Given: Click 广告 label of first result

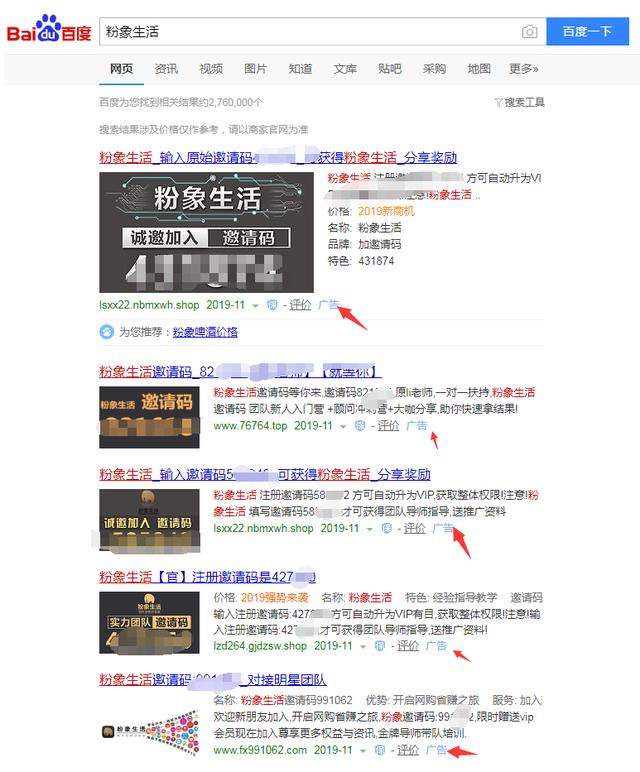Looking at the screenshot, I should coord(328,305).
